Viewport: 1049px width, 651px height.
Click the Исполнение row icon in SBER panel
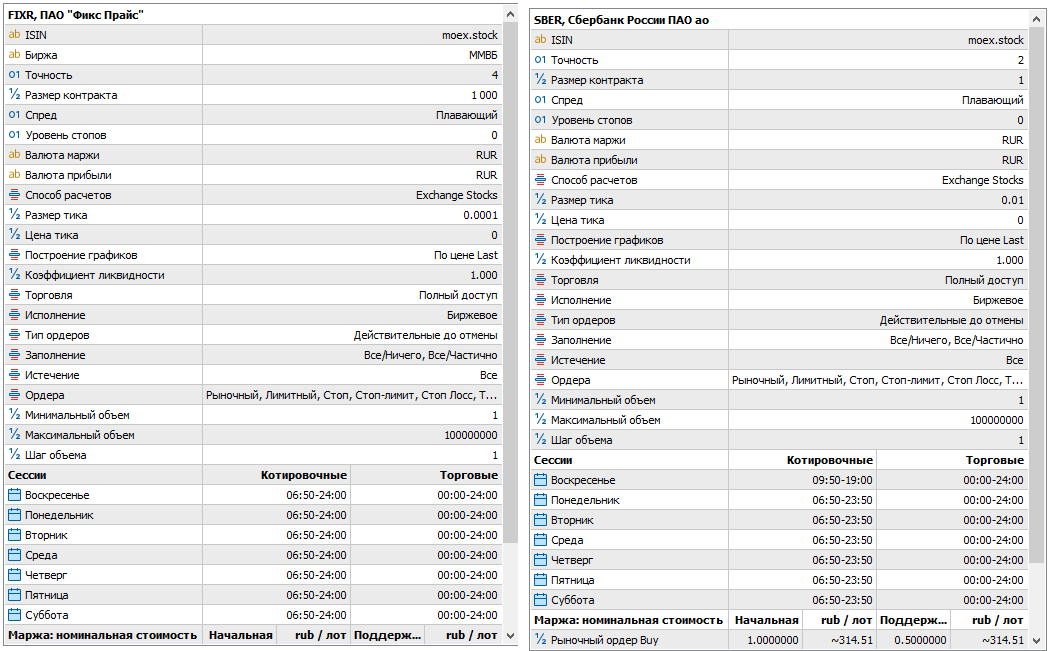540,300
